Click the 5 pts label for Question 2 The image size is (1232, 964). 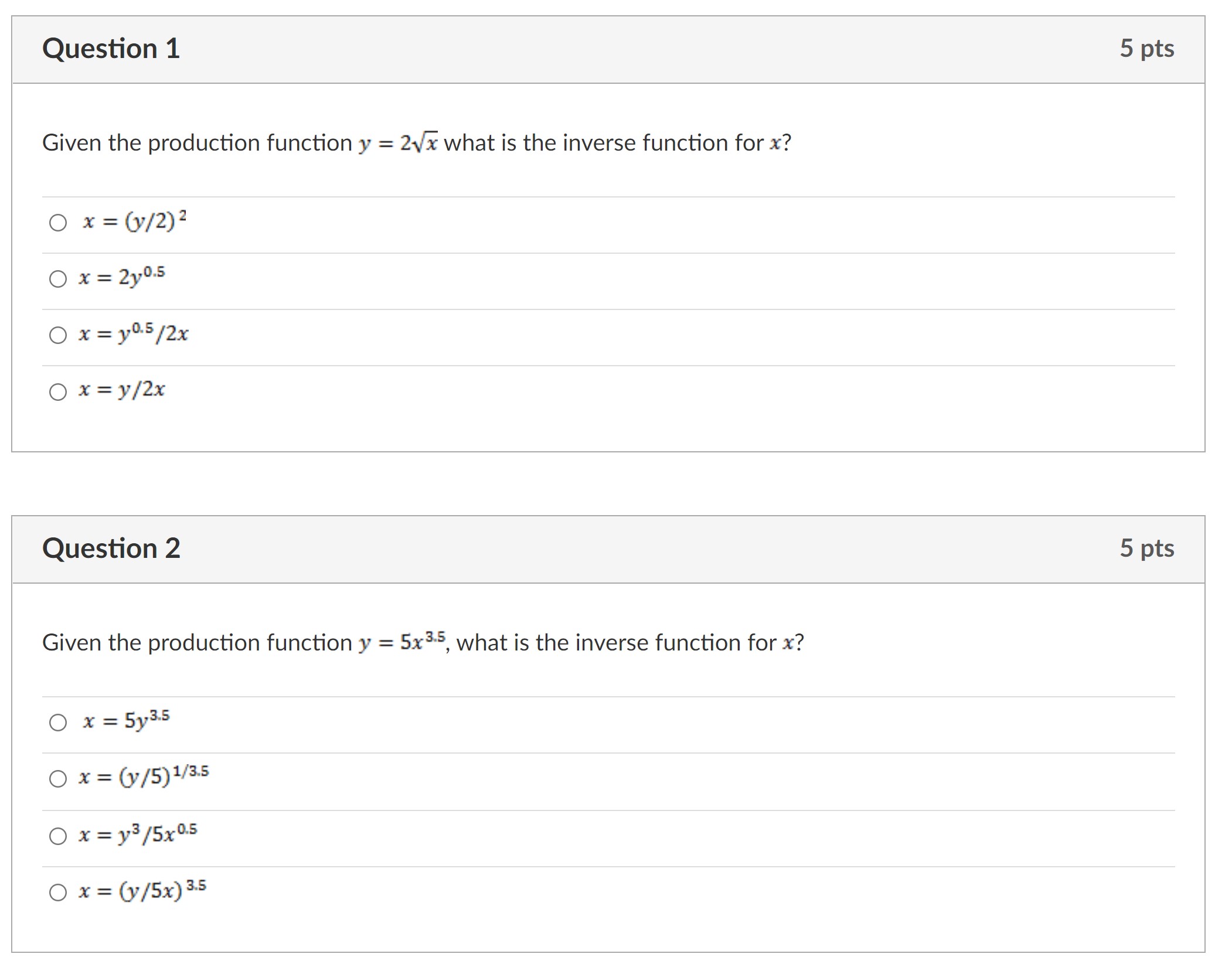[1147, 549]
